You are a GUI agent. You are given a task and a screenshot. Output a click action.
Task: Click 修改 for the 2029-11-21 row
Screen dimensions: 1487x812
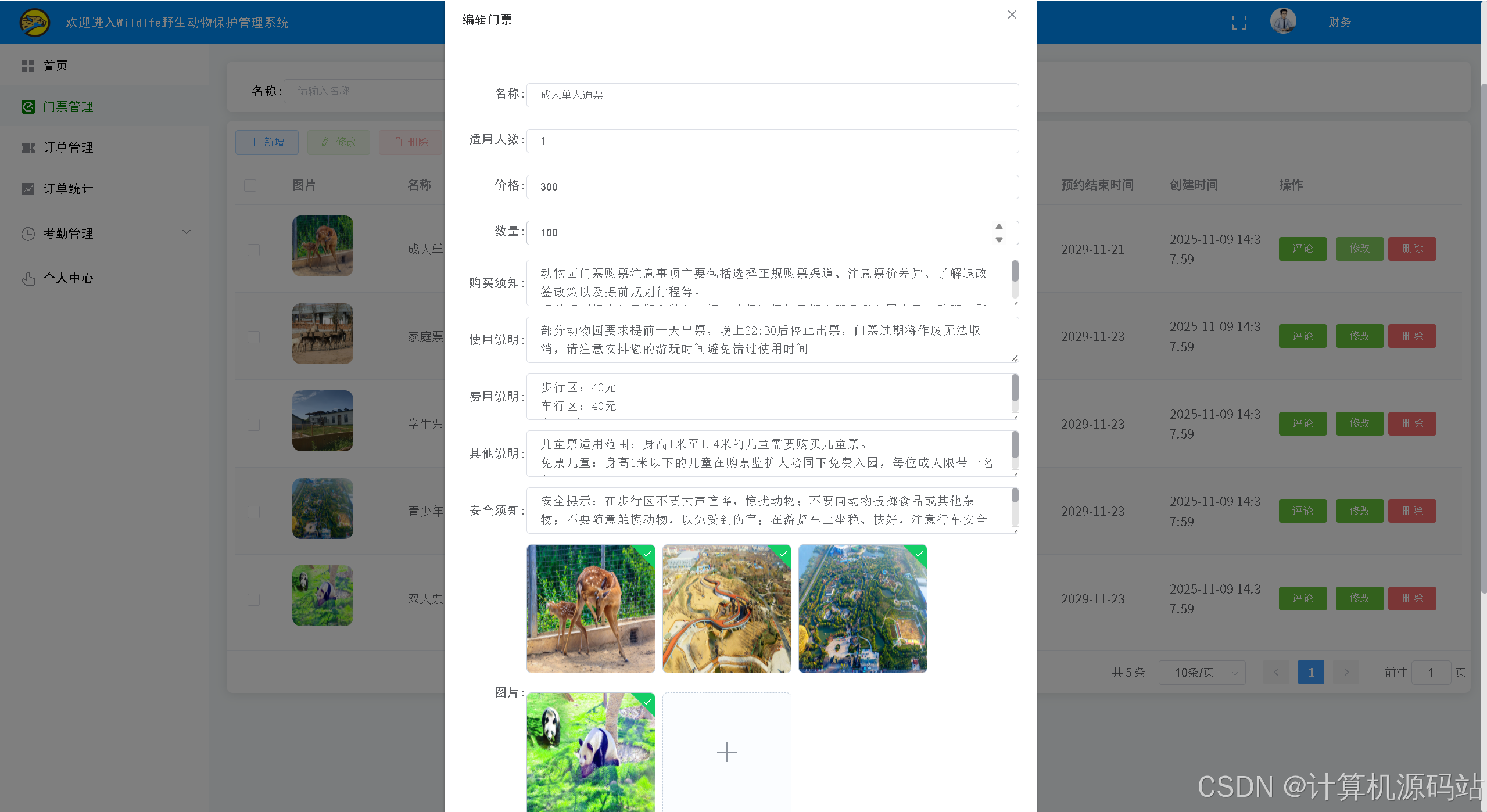coord(1359,249)
